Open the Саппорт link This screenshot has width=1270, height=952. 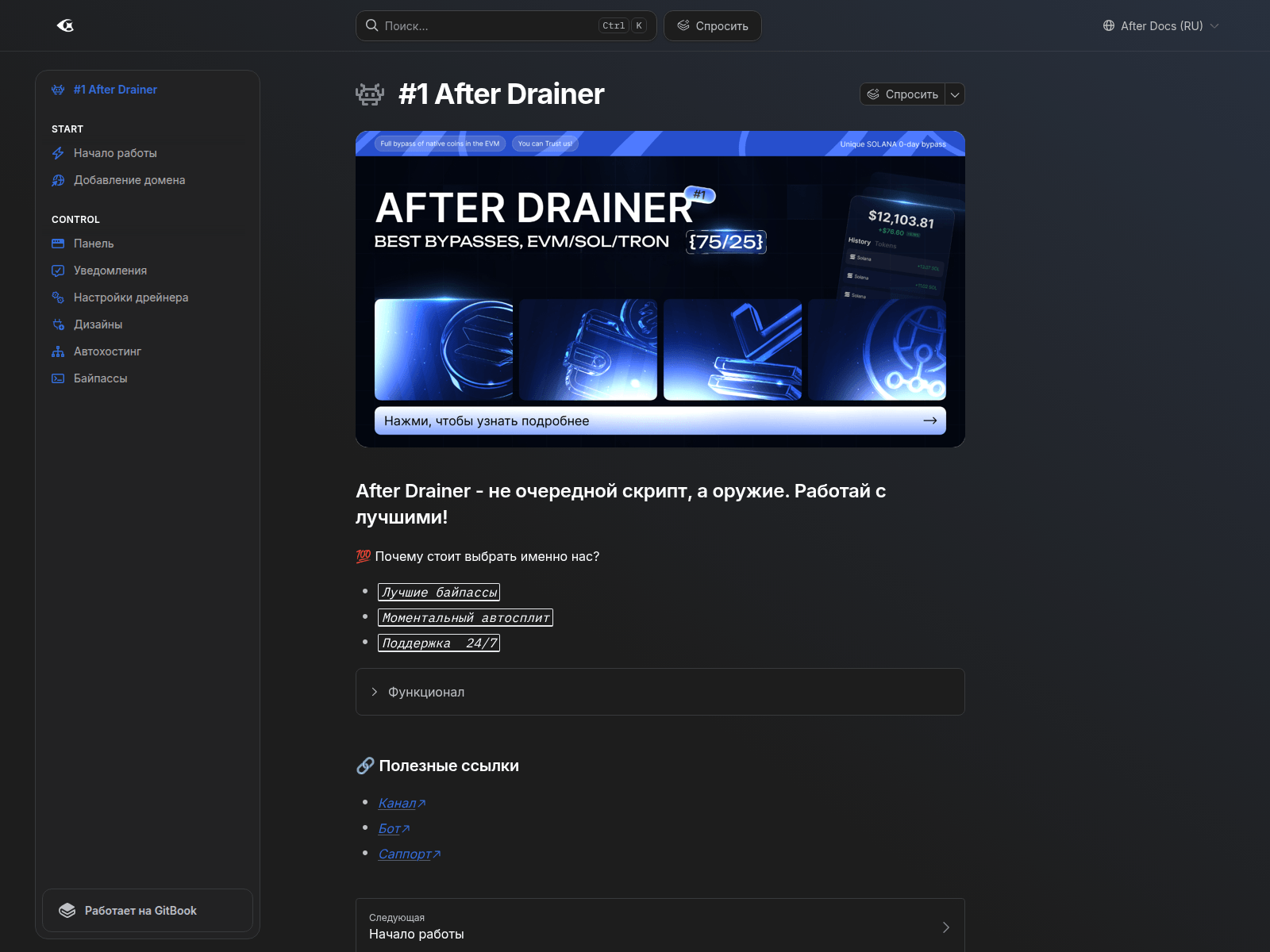click(405, 854)
